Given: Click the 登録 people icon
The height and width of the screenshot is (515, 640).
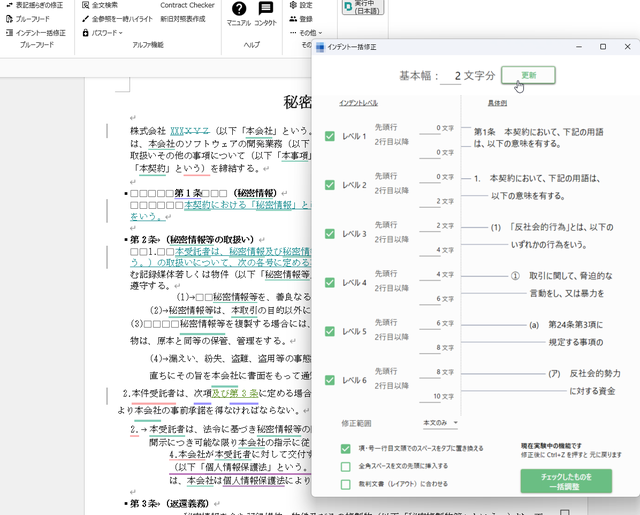Looking at the screenshot, I should [x=299, y=19].
